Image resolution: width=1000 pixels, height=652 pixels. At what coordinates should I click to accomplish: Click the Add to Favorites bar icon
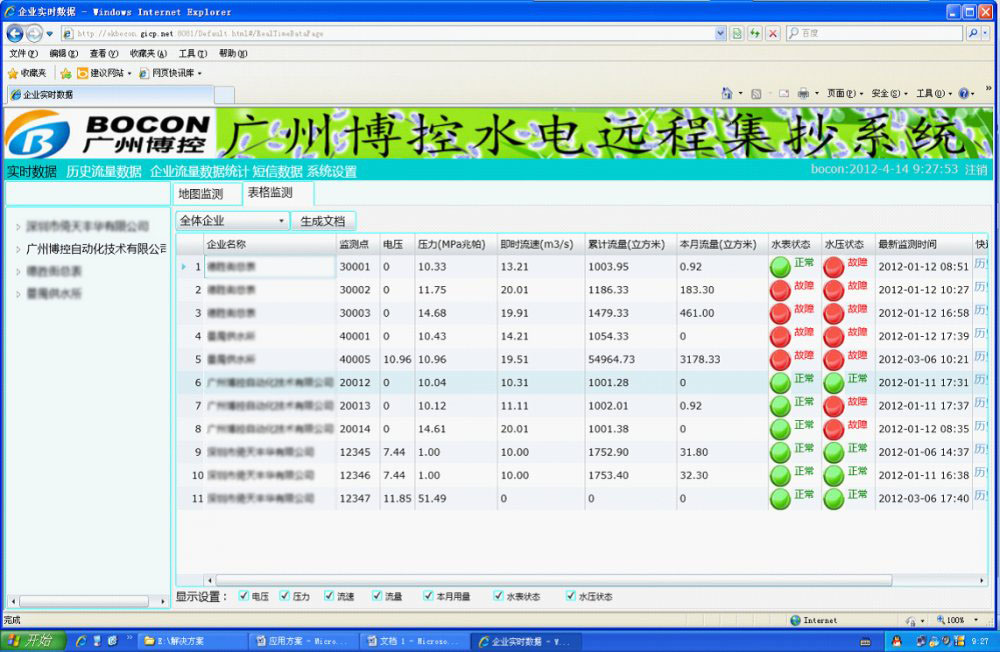pyautogui.click(x=66, y=73)
